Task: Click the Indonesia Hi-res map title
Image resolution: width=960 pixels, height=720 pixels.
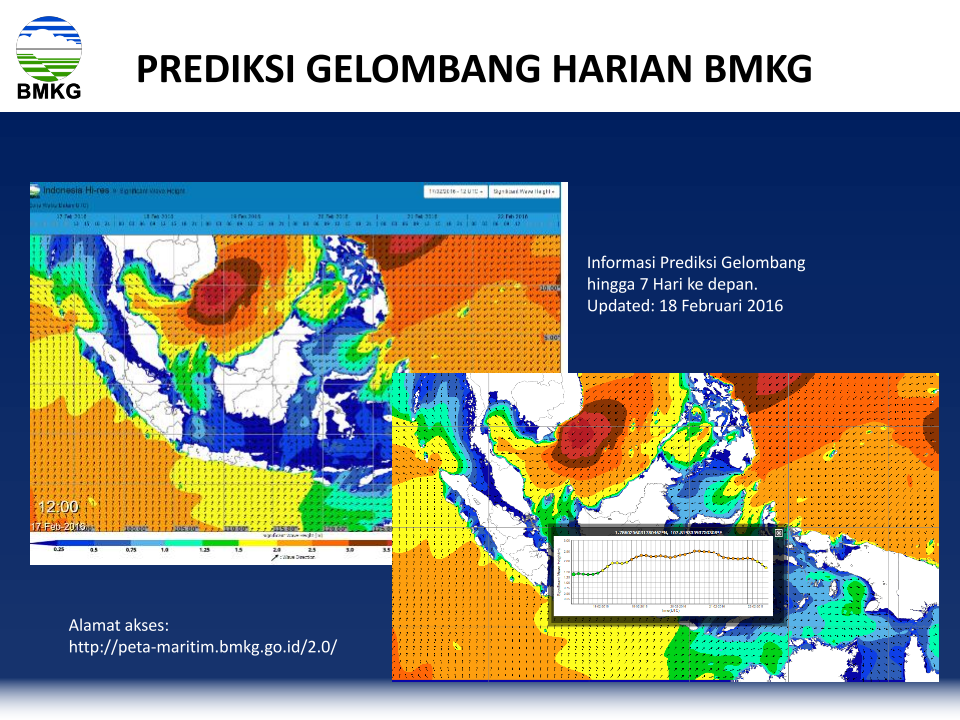Action: coord(76,190)
